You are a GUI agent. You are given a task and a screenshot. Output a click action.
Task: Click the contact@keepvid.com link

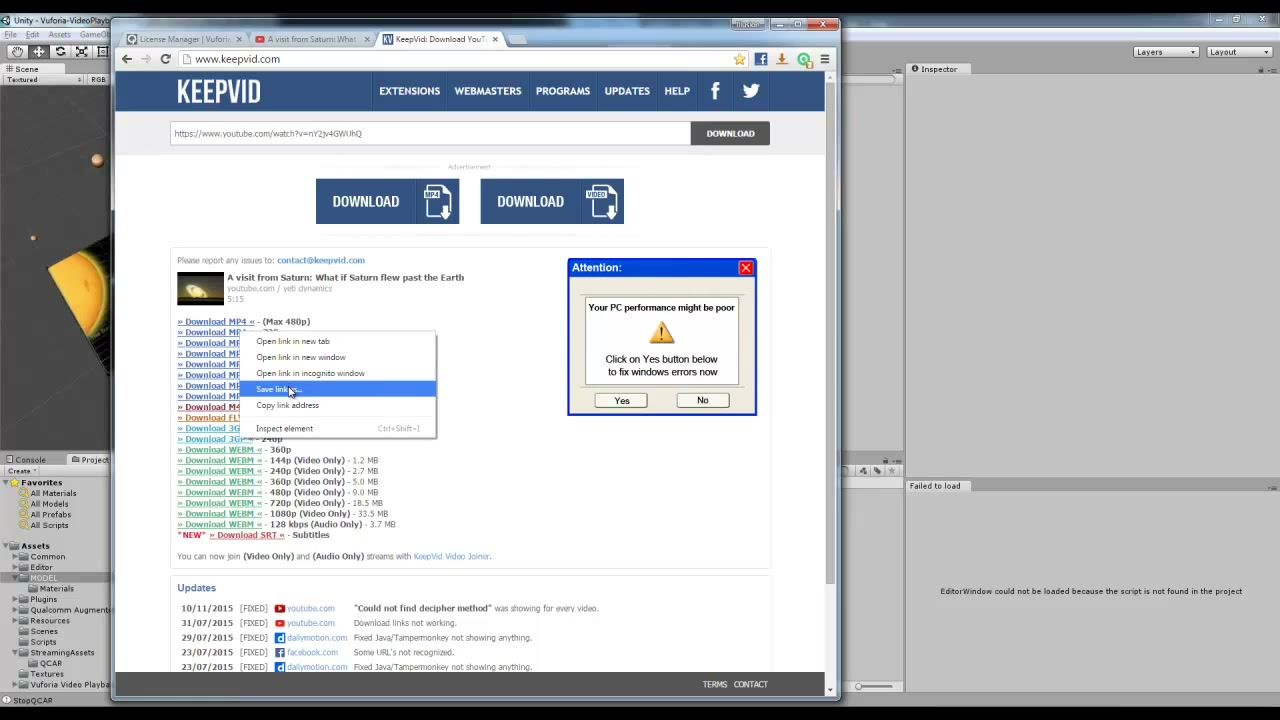click(x=321, y=260)
